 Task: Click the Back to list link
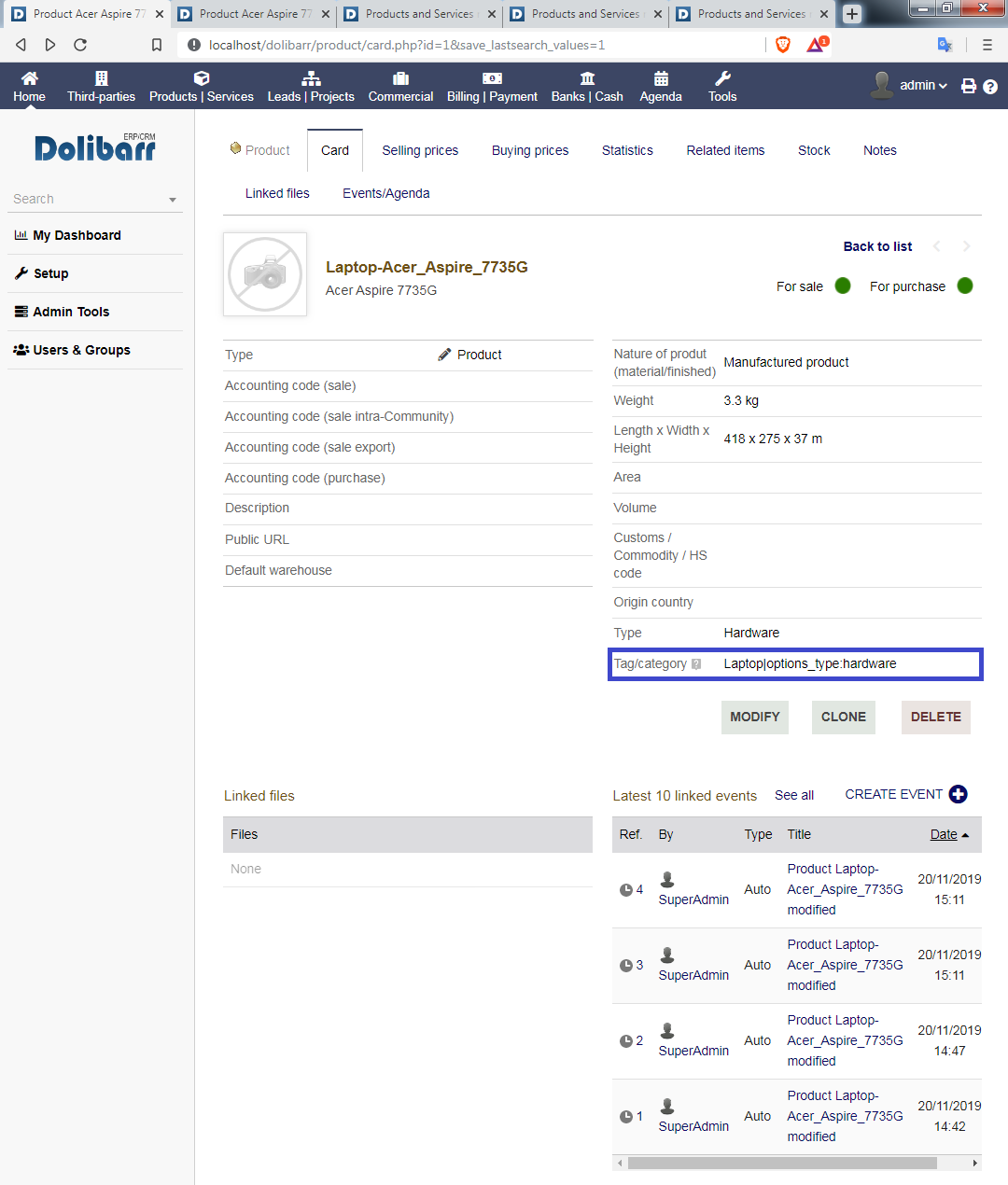tap(877, 246)
